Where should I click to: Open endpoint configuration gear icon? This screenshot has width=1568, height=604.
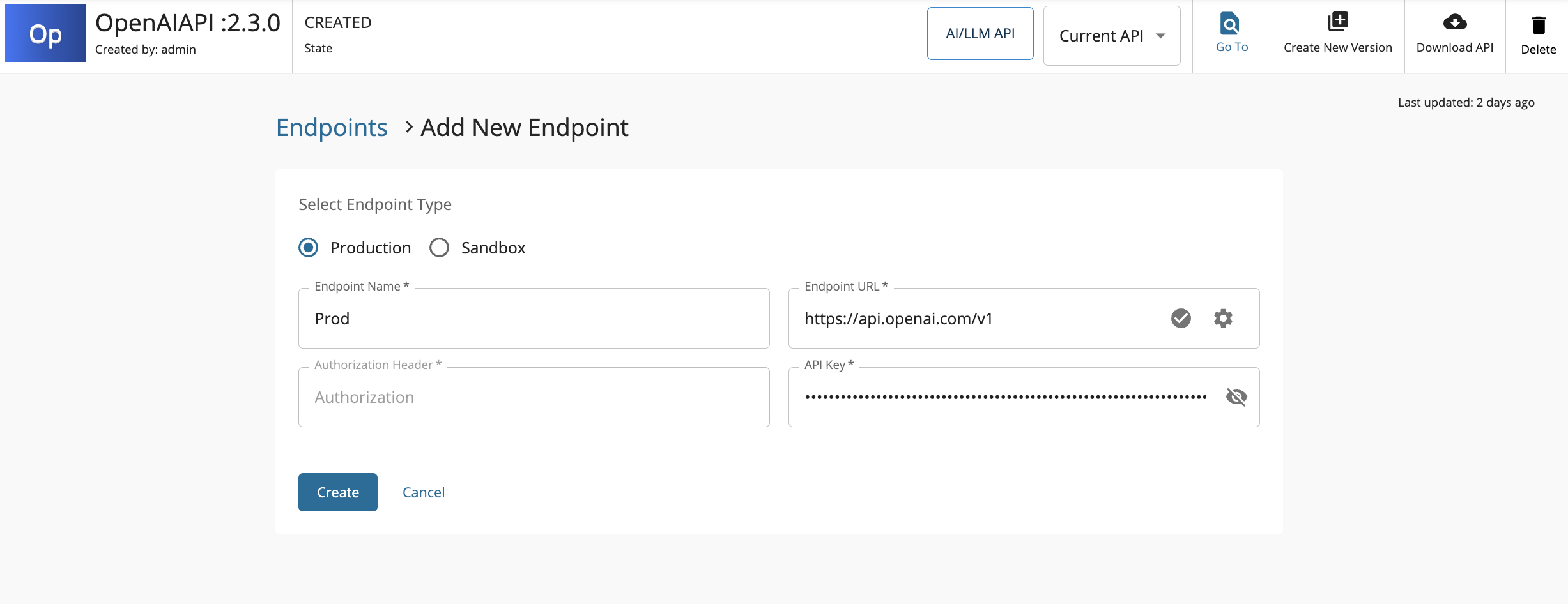(x=1223, y=318)
